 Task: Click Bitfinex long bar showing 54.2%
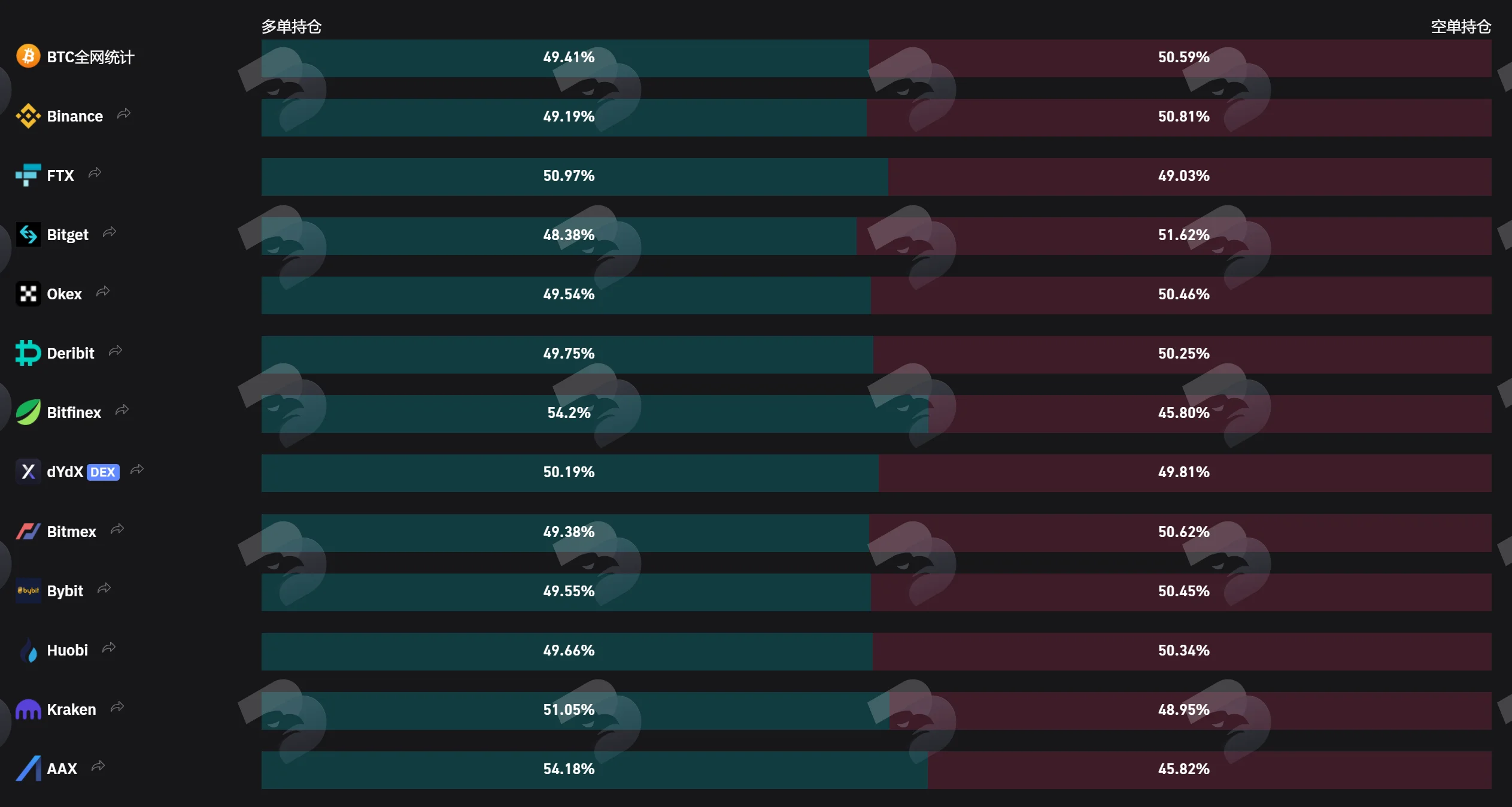pyautogui.click(x=594, y=414)
